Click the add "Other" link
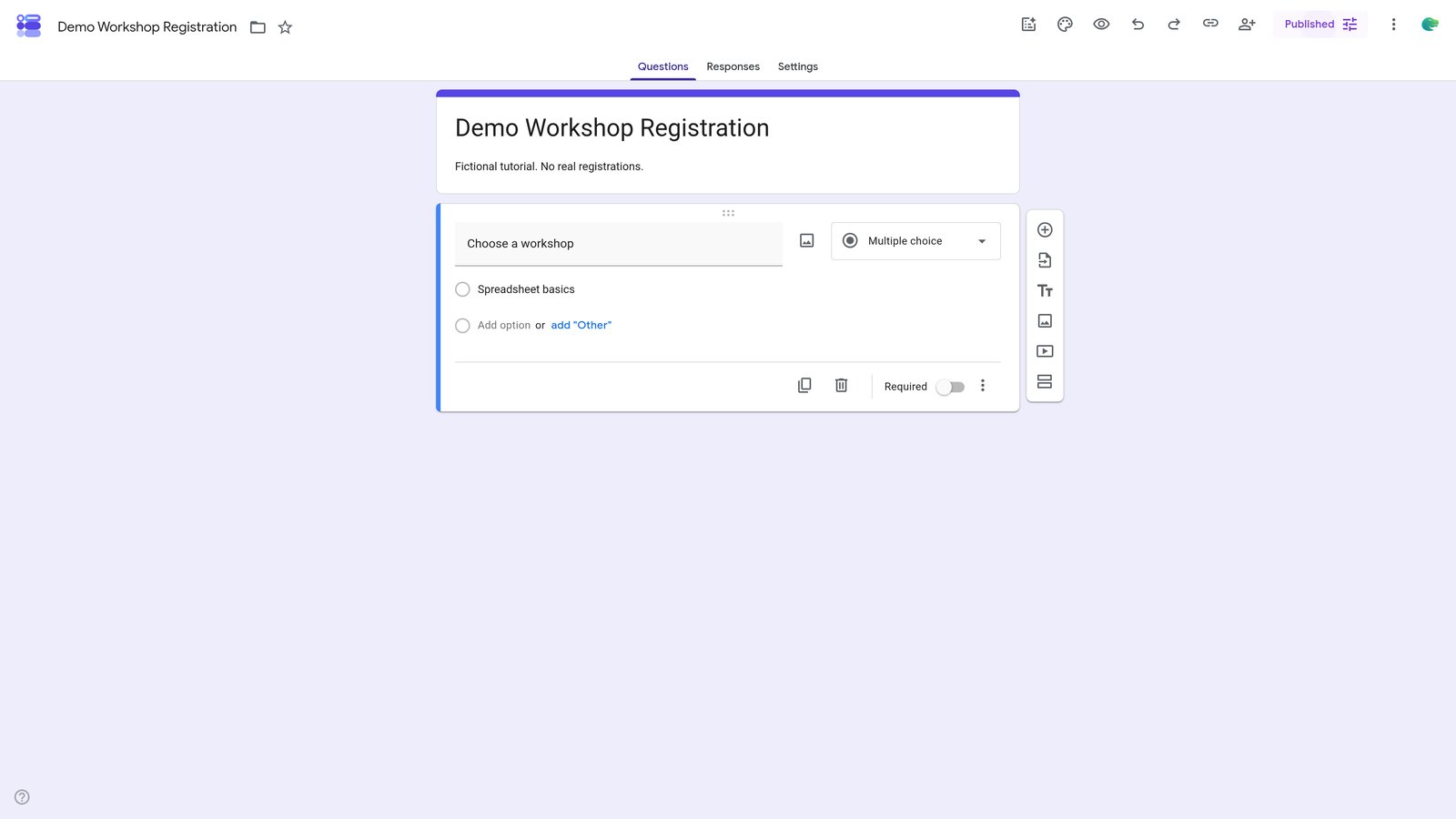Viewport: 1456px width, 819px height. pos(581,326)
